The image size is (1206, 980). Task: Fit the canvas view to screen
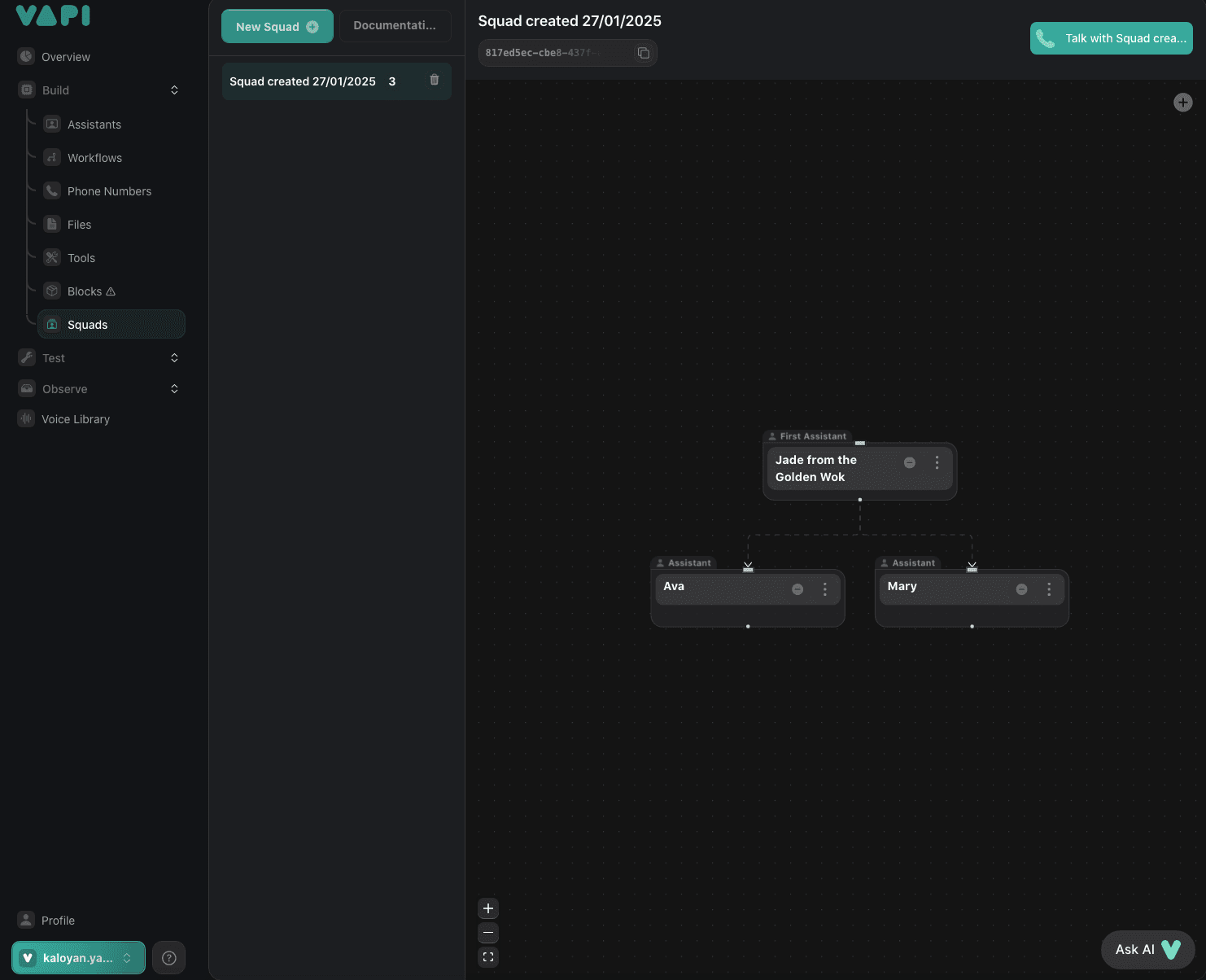coord(488,957)
